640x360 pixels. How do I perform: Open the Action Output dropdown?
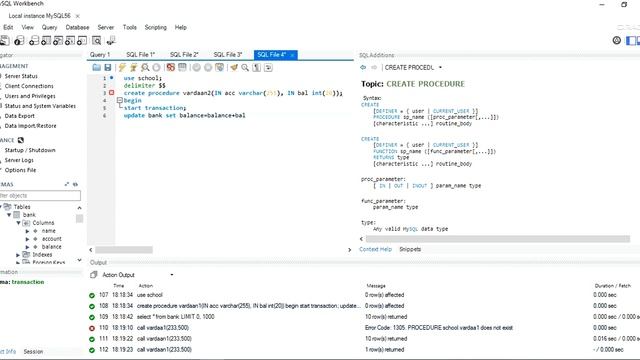click(x=172, y=275)
